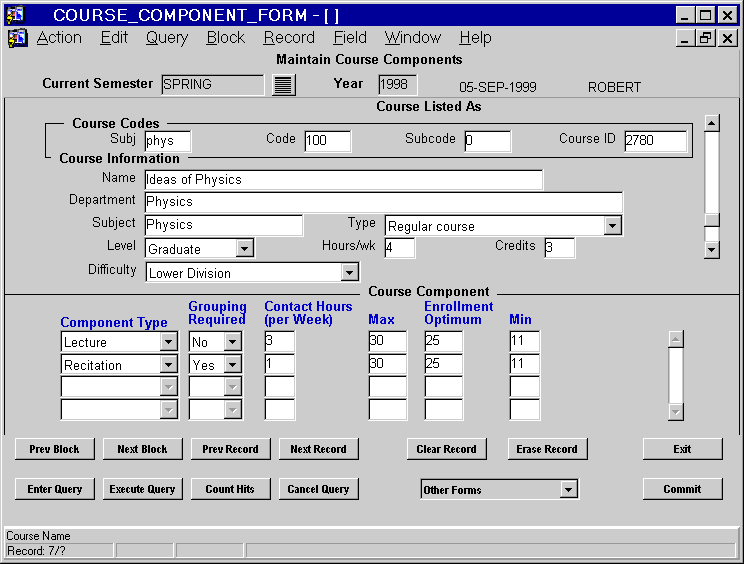
Task: Open the Query menu
Action: 167,37
